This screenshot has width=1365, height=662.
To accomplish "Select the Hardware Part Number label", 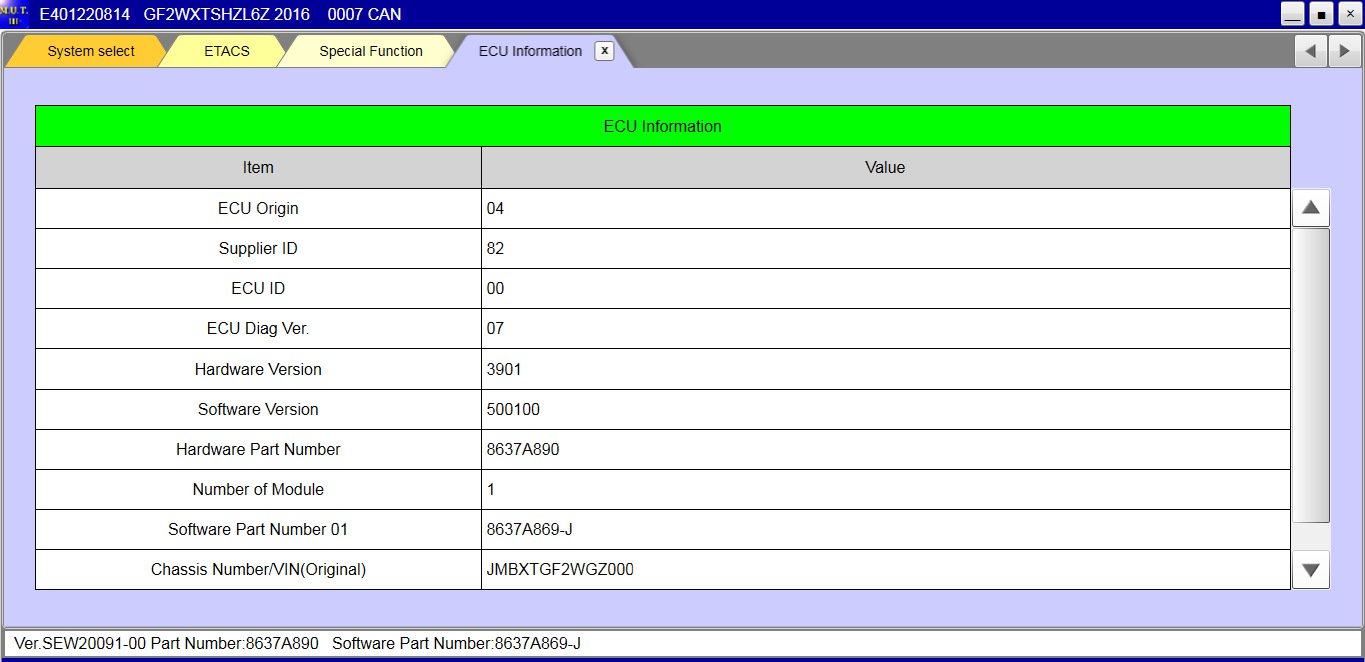I will coord(258,449).
